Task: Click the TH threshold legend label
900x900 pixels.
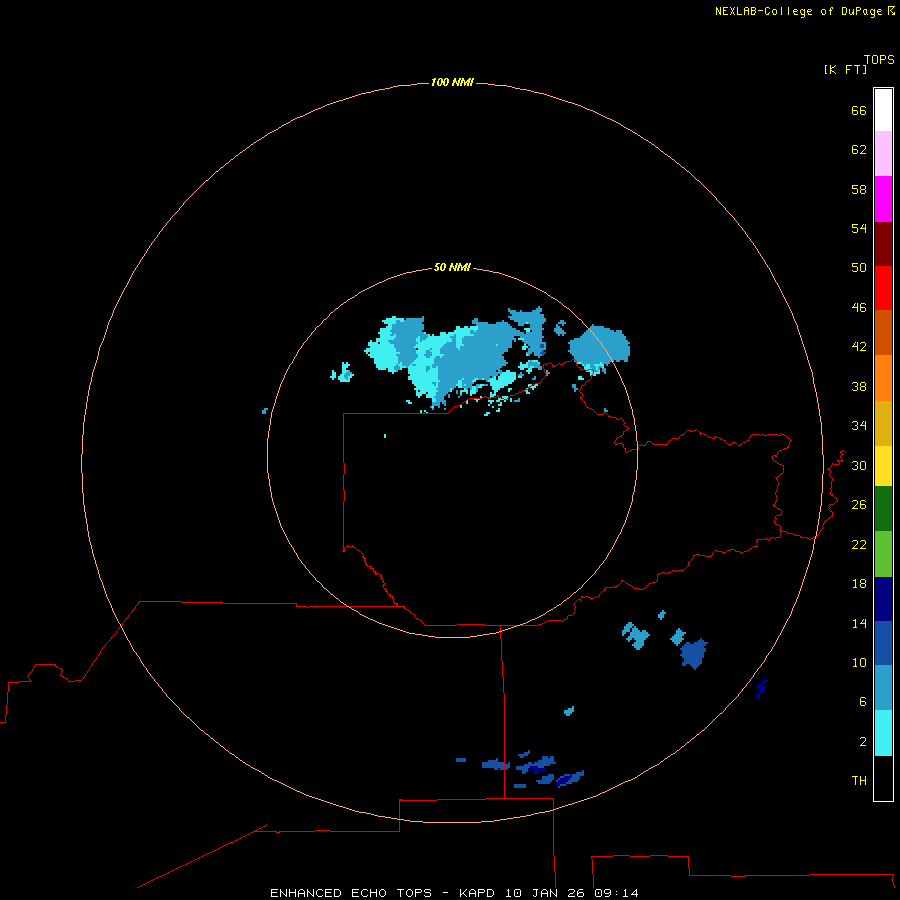Action: [x=859, y=780]
